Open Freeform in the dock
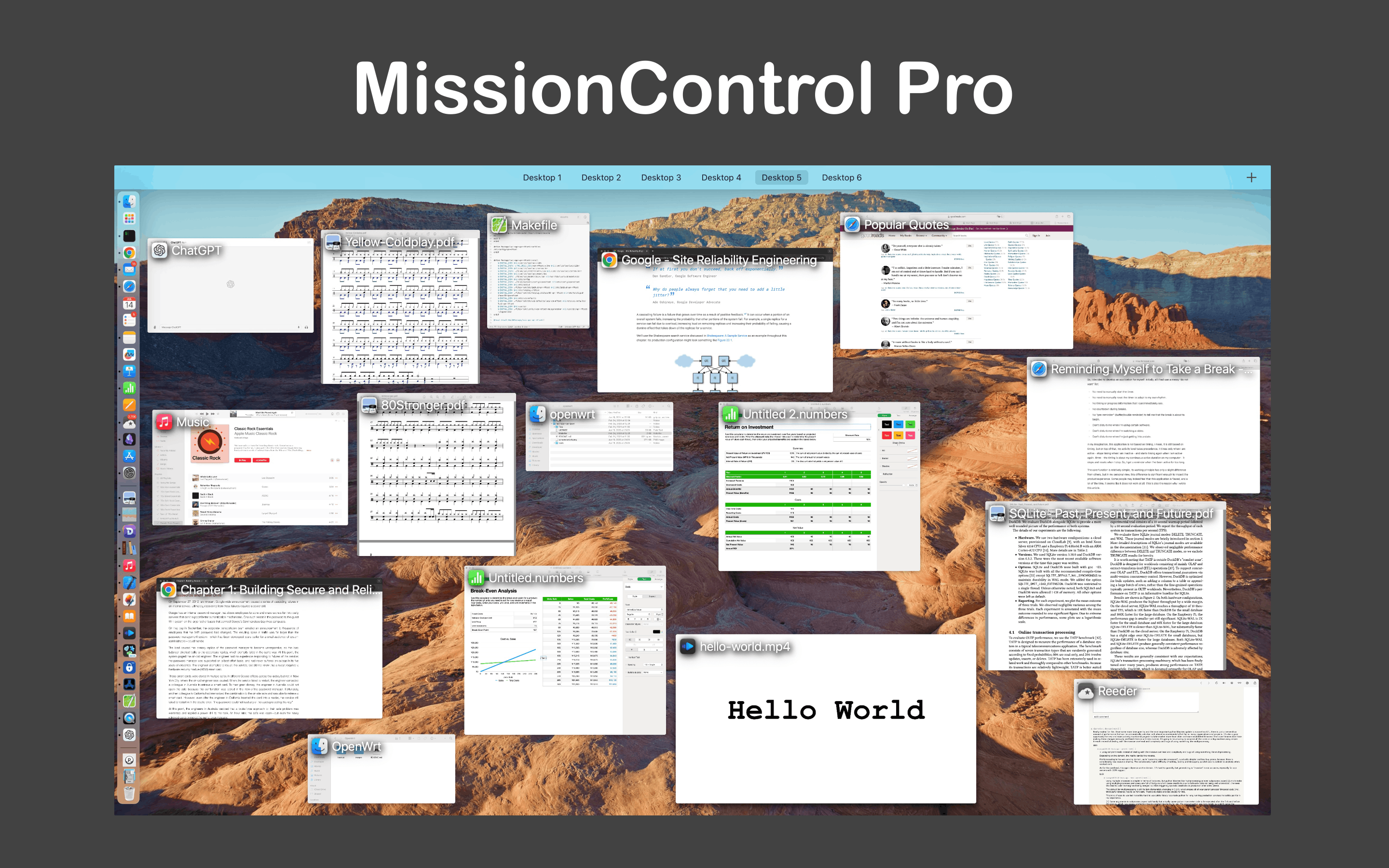Image resolution: width=1389 pixels, height=868 pixels. 129,354
